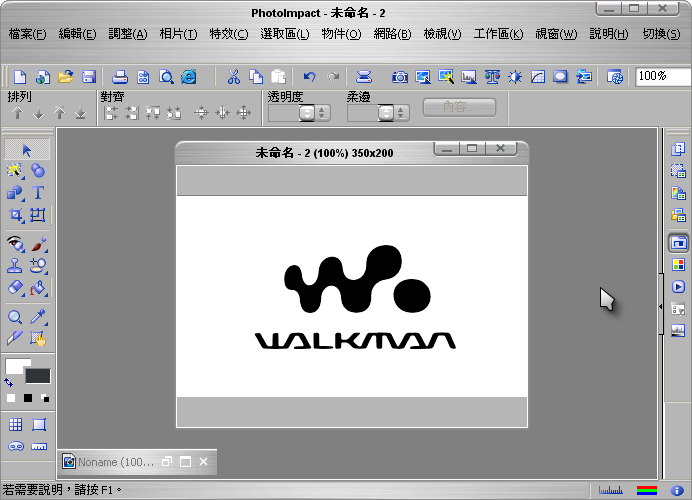The image size is (692, 500).
Task: Select the Crop tool
Action: 15,215
